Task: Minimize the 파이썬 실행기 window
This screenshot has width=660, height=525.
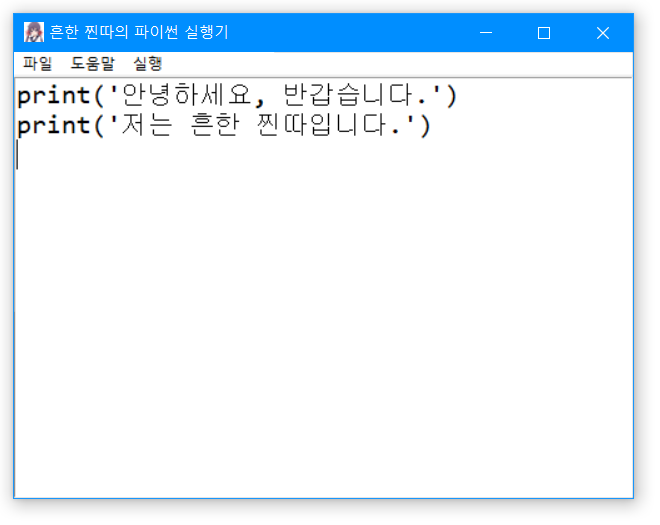Action: [x=486, y=32]
